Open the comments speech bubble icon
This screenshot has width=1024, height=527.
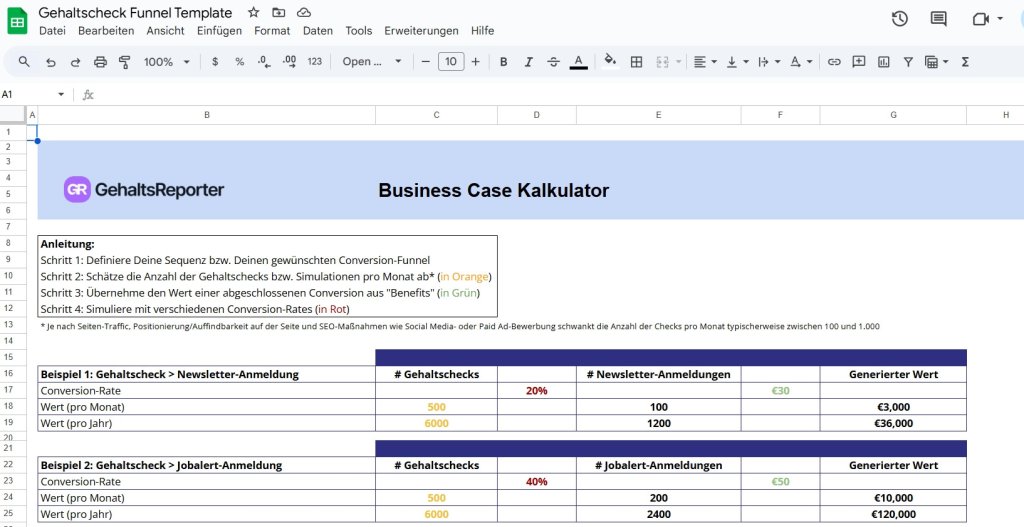coord(938,19)
